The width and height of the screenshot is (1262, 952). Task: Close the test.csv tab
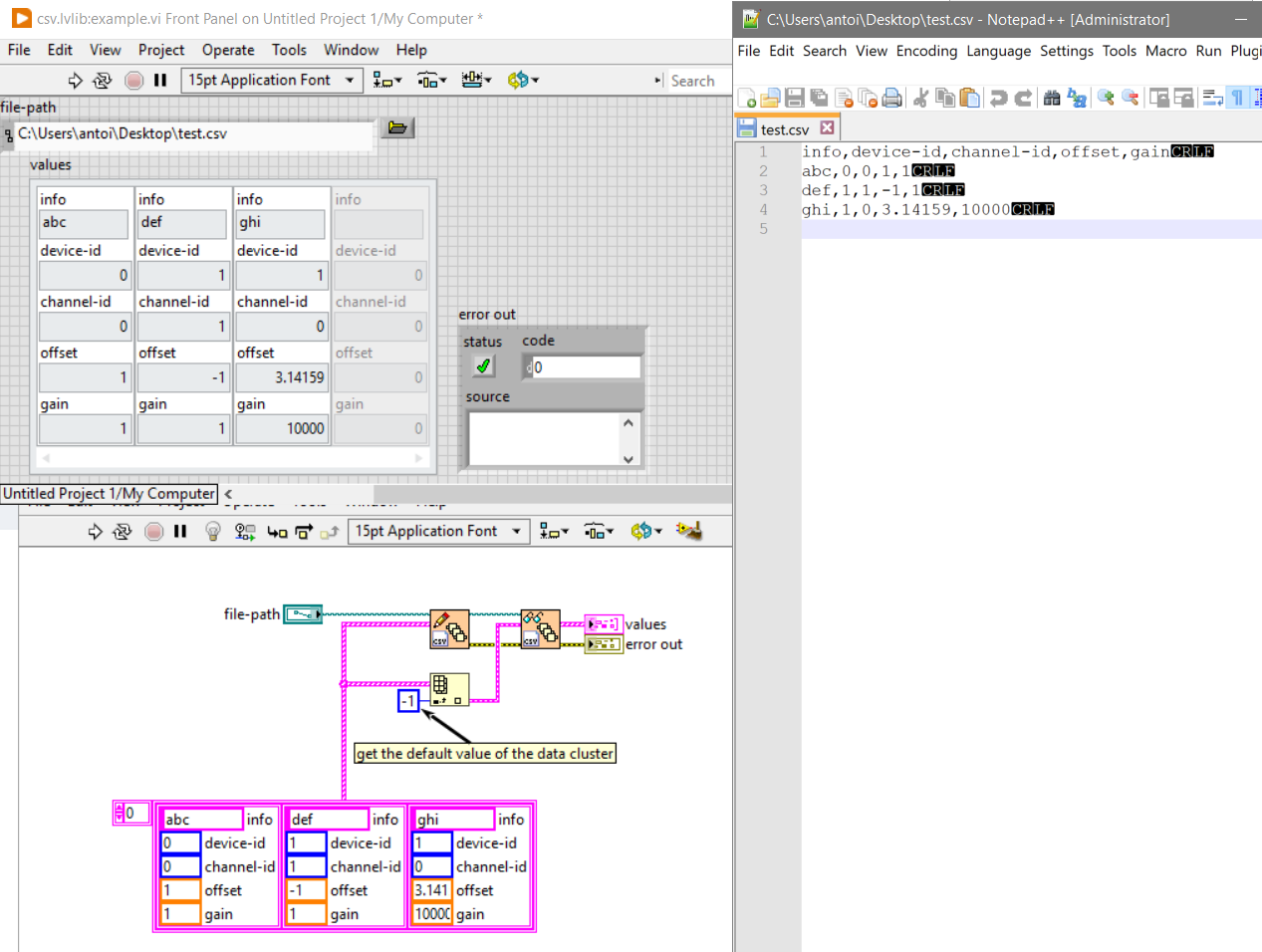coord(827,128)
